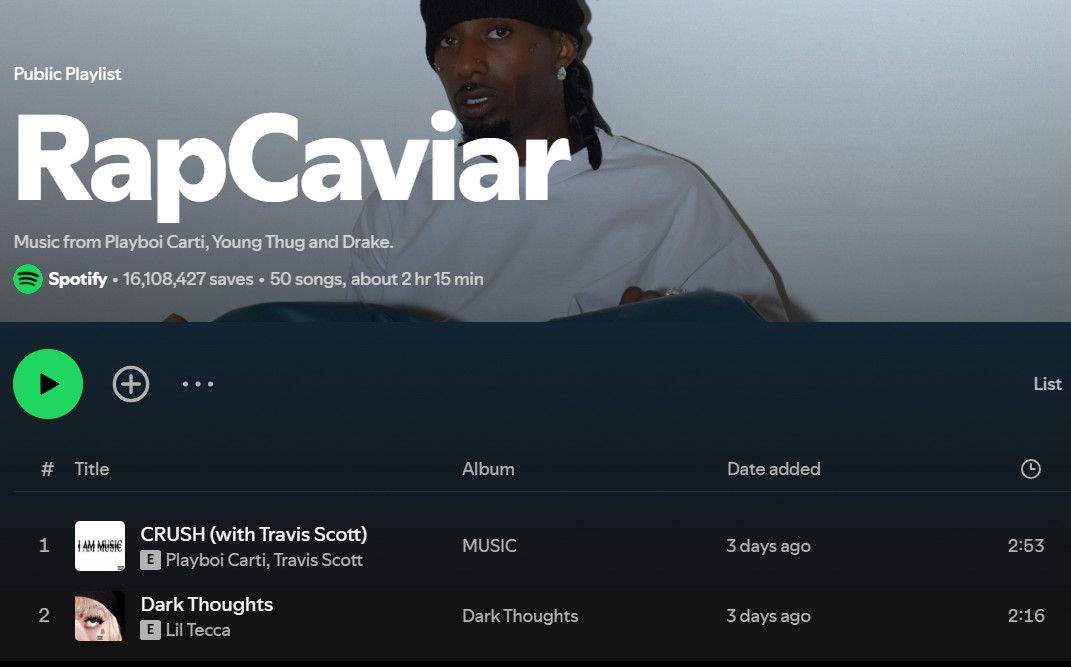Open the three-dot more options menu

tap(198, 384)
